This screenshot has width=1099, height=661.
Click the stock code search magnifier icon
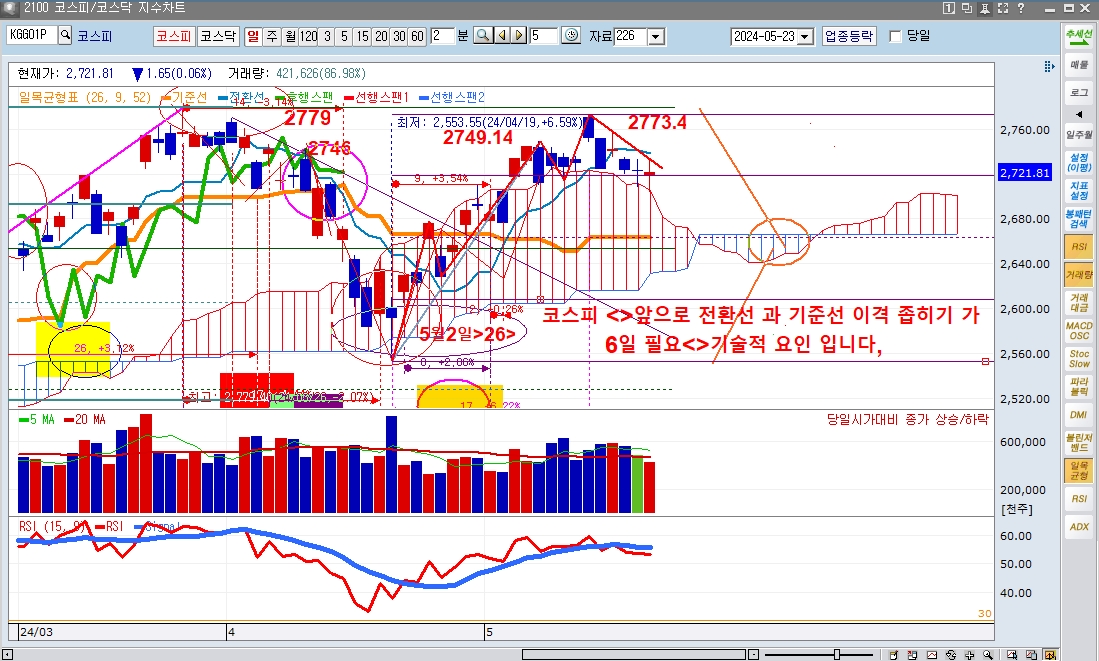point(65,35)
